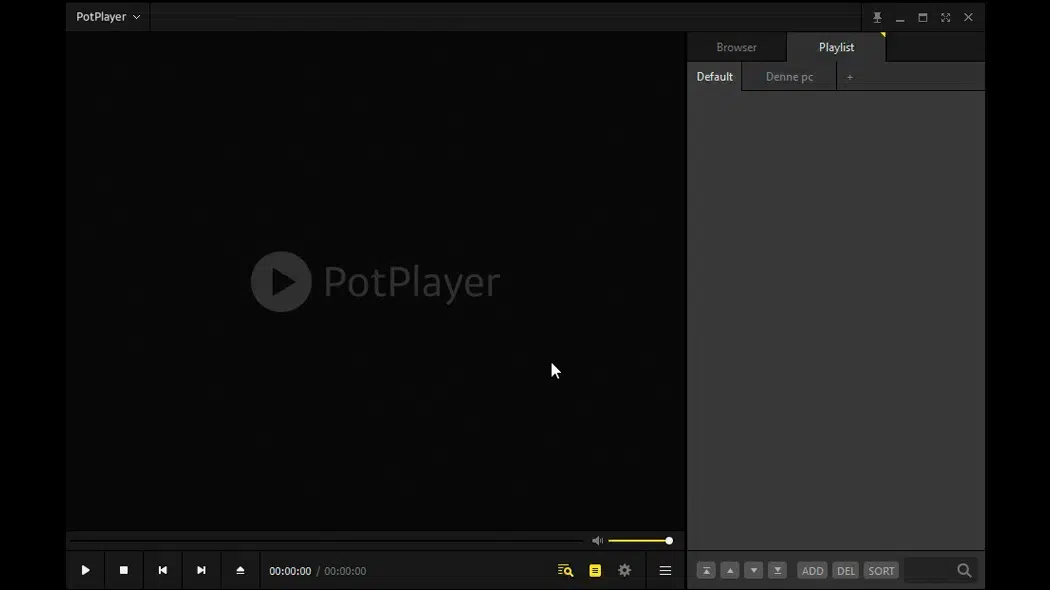Select the Playlist tab

click(836, 47)
